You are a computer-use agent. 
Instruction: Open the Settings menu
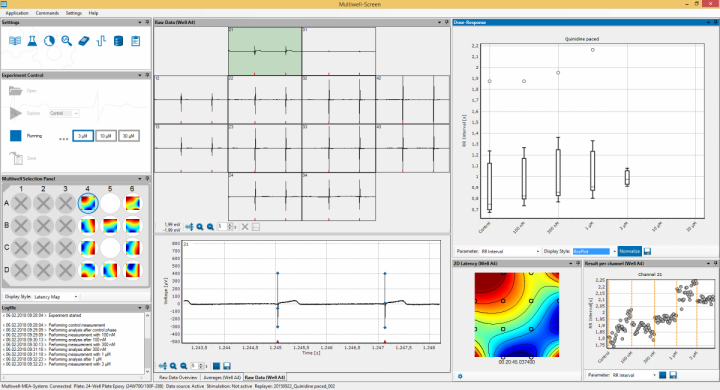(73, 13)
